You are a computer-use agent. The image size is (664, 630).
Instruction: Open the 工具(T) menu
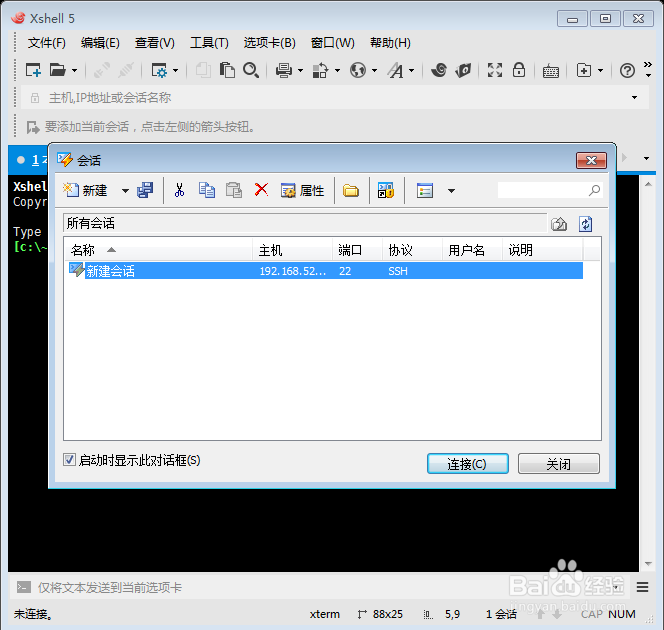coord(209,43)
